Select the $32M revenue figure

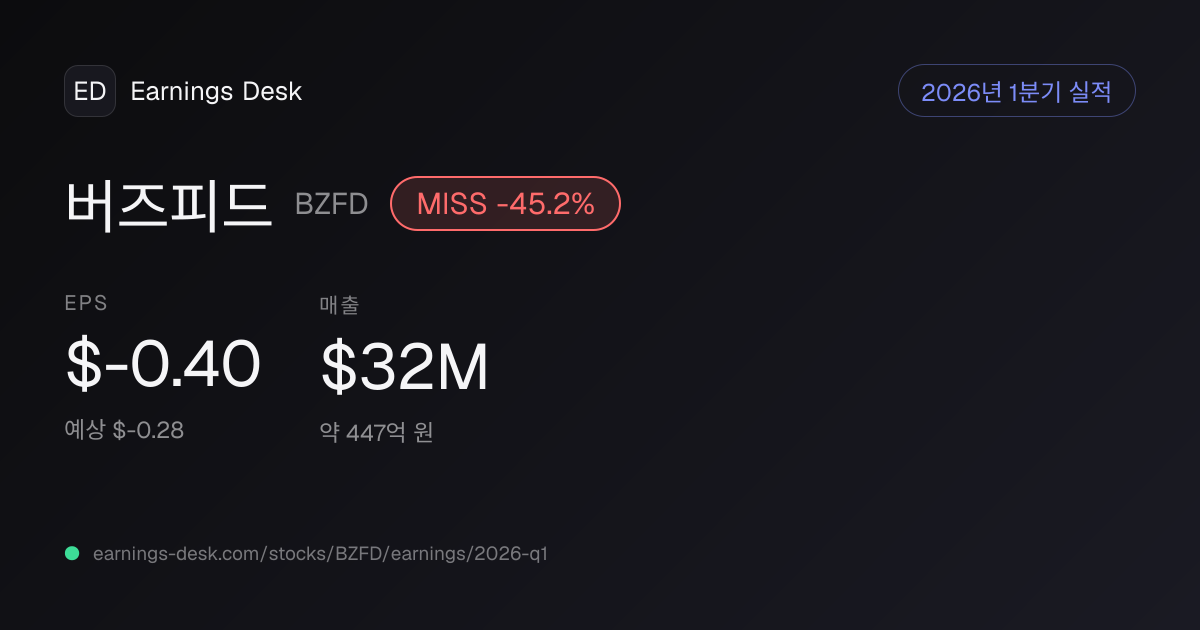point(404,366)
